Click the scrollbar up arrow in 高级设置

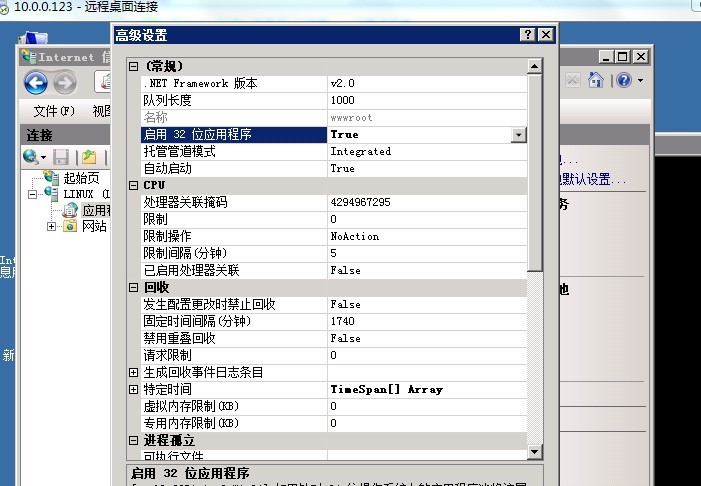tap(535, 67)
